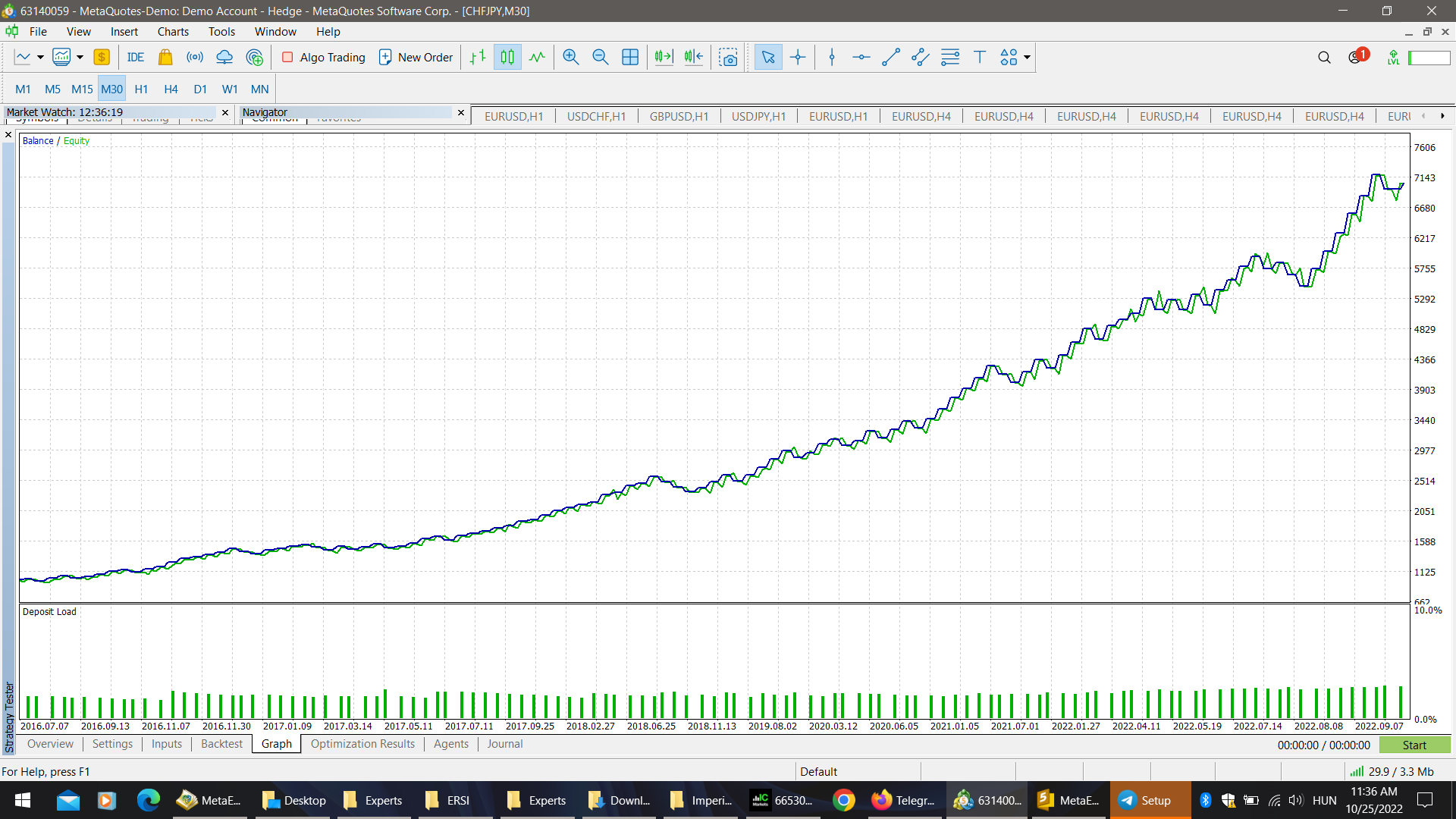Switch chart to candlesticks mode
The width and height of the screenshot is (1456, 819).
pyautogui.click(x=507, y=57)
